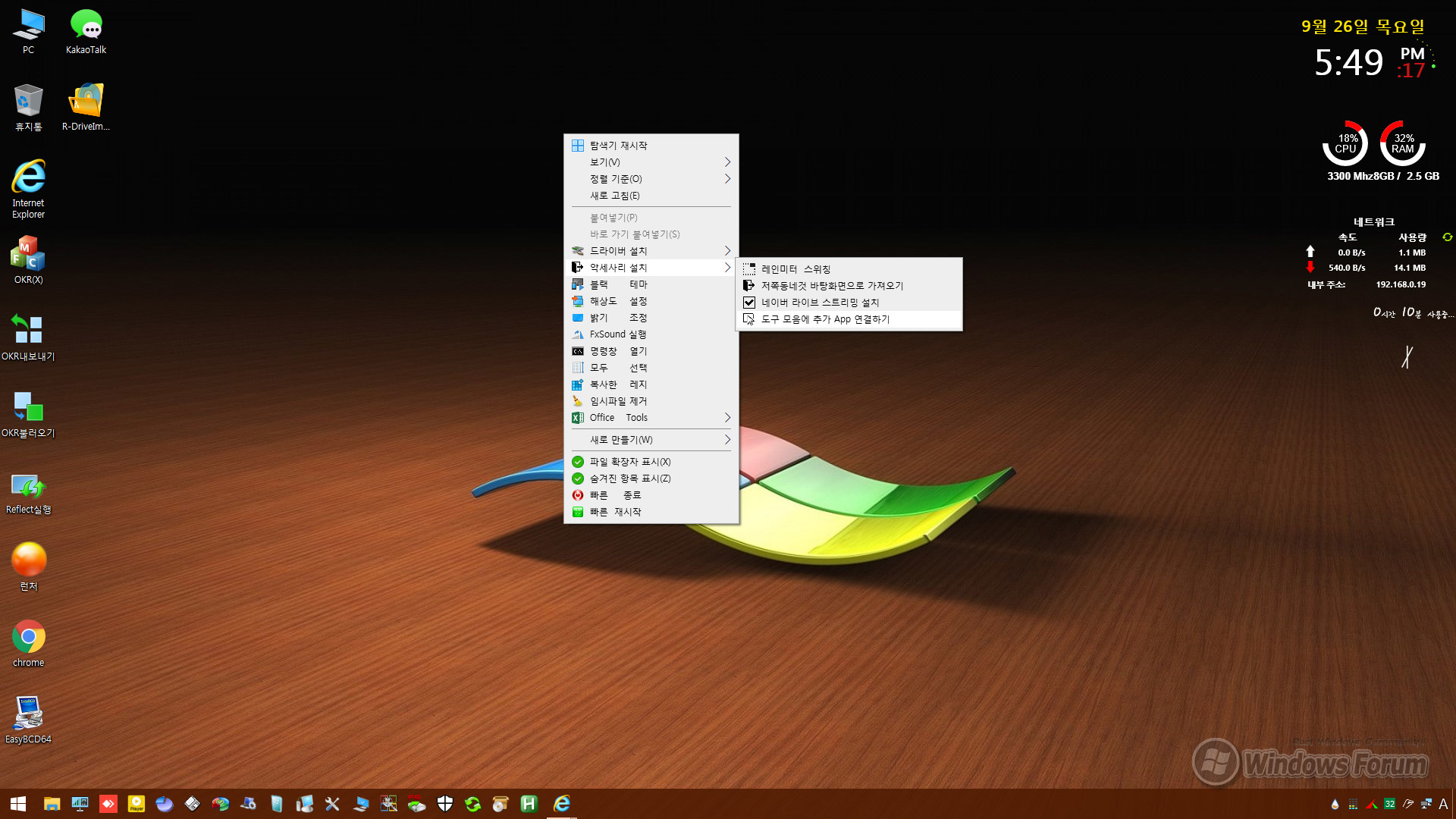
Task: Select 모두 선택 menu entry
Action: 651,368
